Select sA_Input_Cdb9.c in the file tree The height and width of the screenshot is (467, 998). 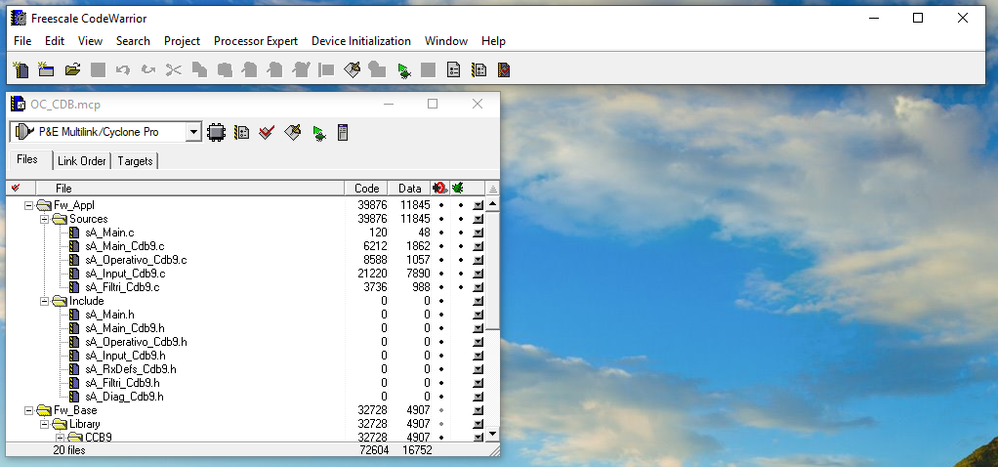click(125, 274)
